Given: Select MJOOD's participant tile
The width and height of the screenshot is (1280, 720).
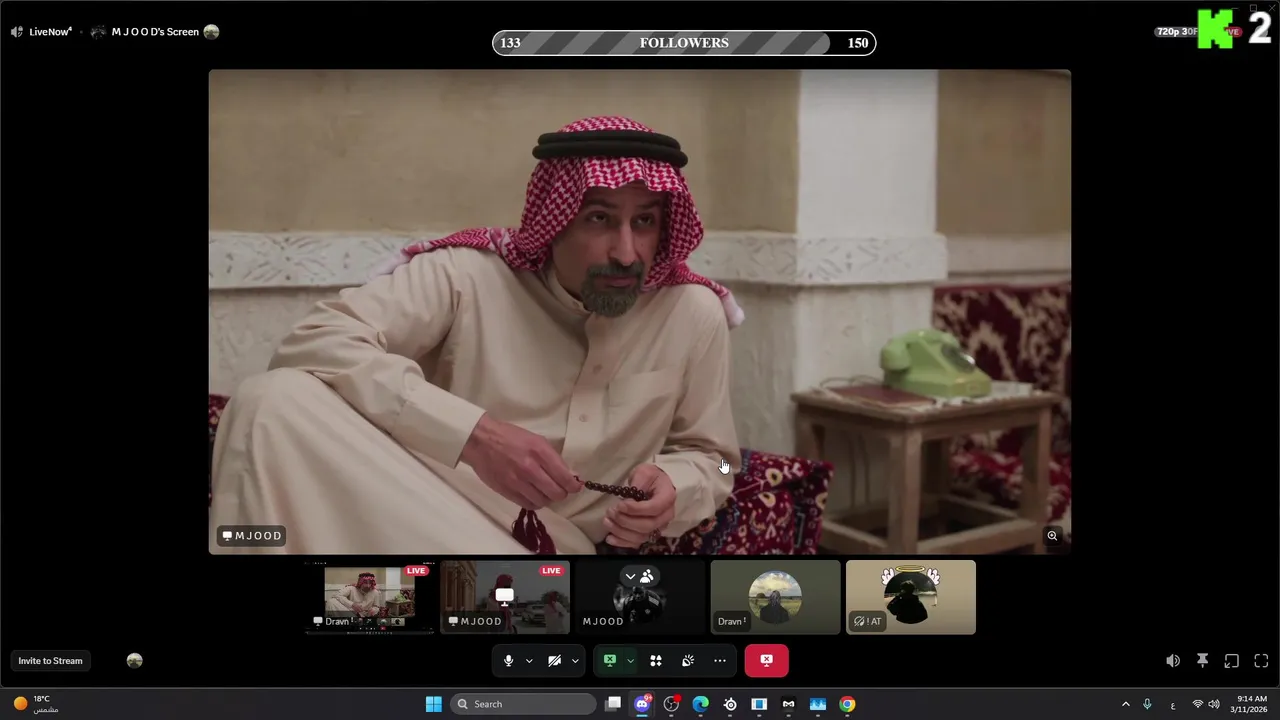Looking at the screenshot, I should (x=640, y=597).
